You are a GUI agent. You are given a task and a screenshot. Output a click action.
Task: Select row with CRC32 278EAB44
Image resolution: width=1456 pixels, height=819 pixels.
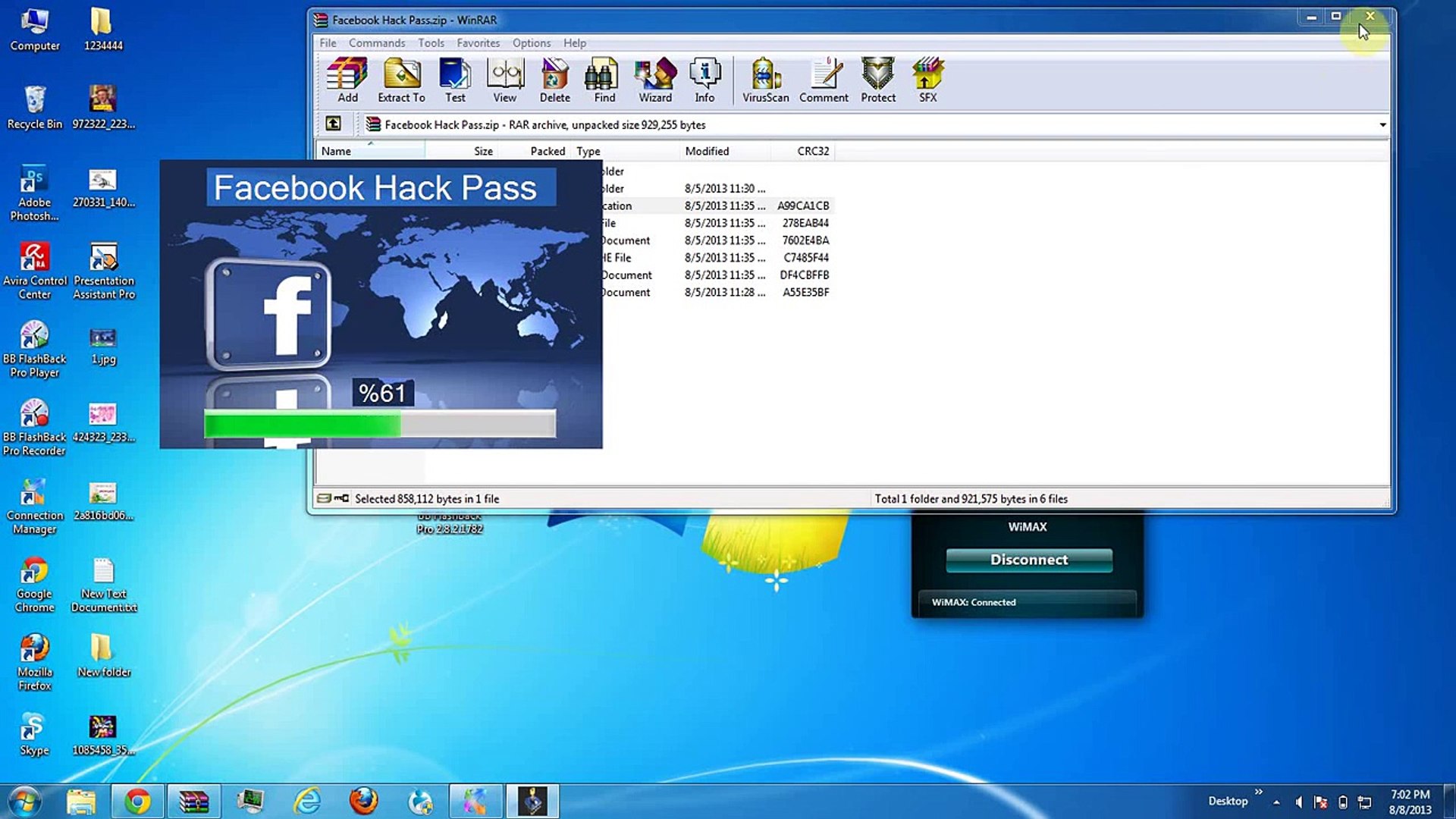pyautogui.click(x=717, y=223)
